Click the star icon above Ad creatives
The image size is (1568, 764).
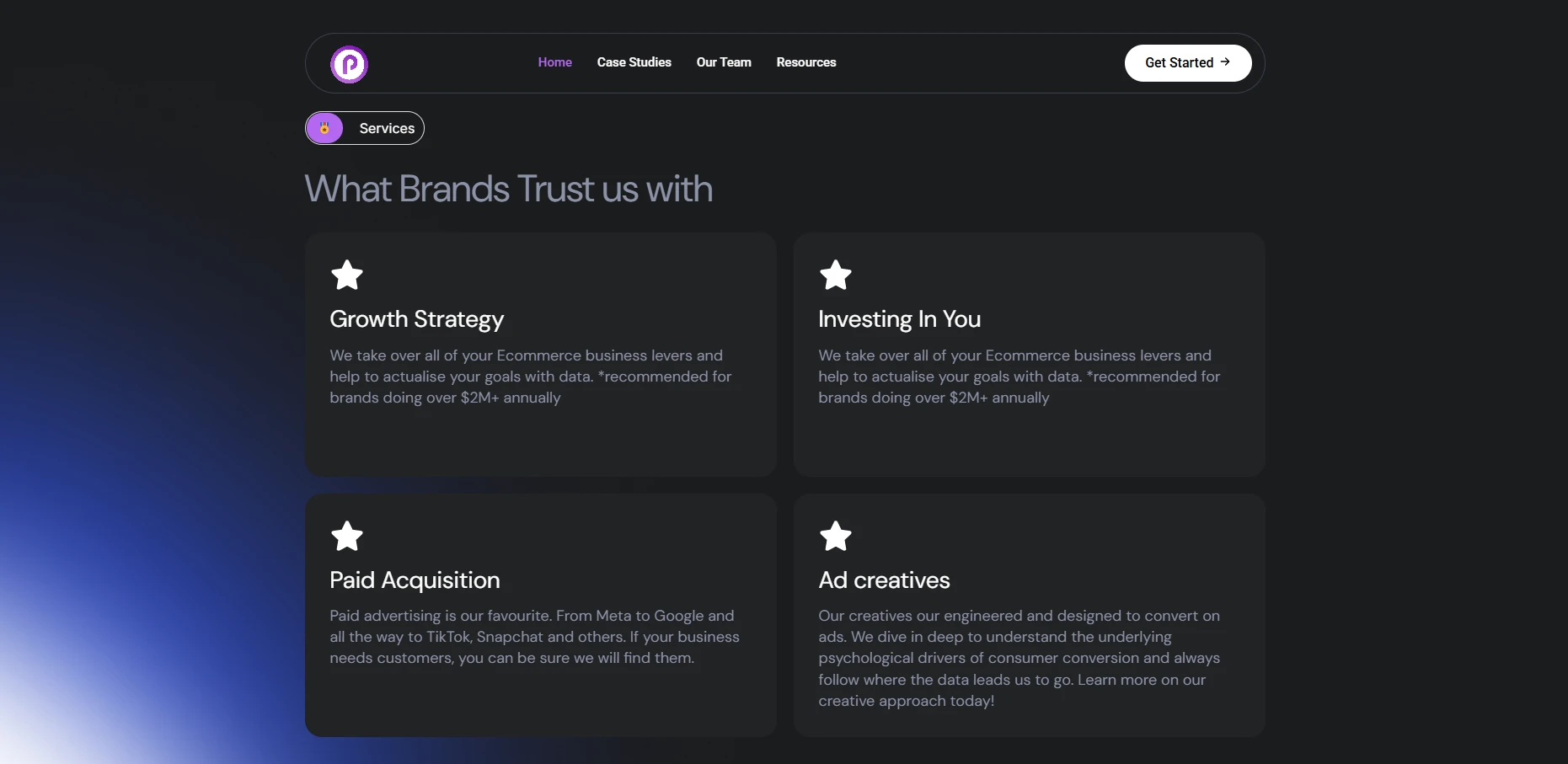pyautogui.click(x=836, y=537)
